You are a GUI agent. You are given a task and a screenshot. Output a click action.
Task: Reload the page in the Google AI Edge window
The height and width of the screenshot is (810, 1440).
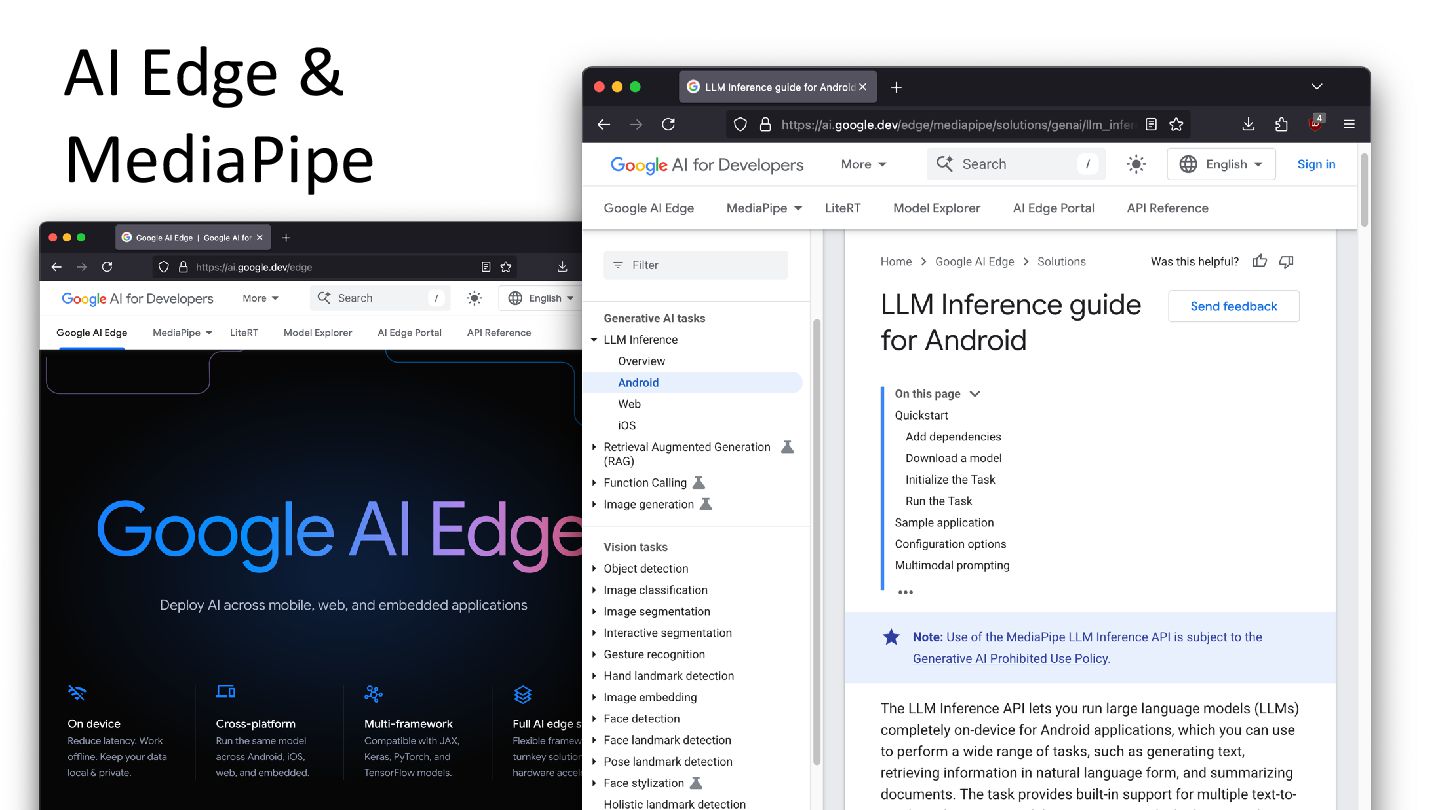(x=107, y=267)
